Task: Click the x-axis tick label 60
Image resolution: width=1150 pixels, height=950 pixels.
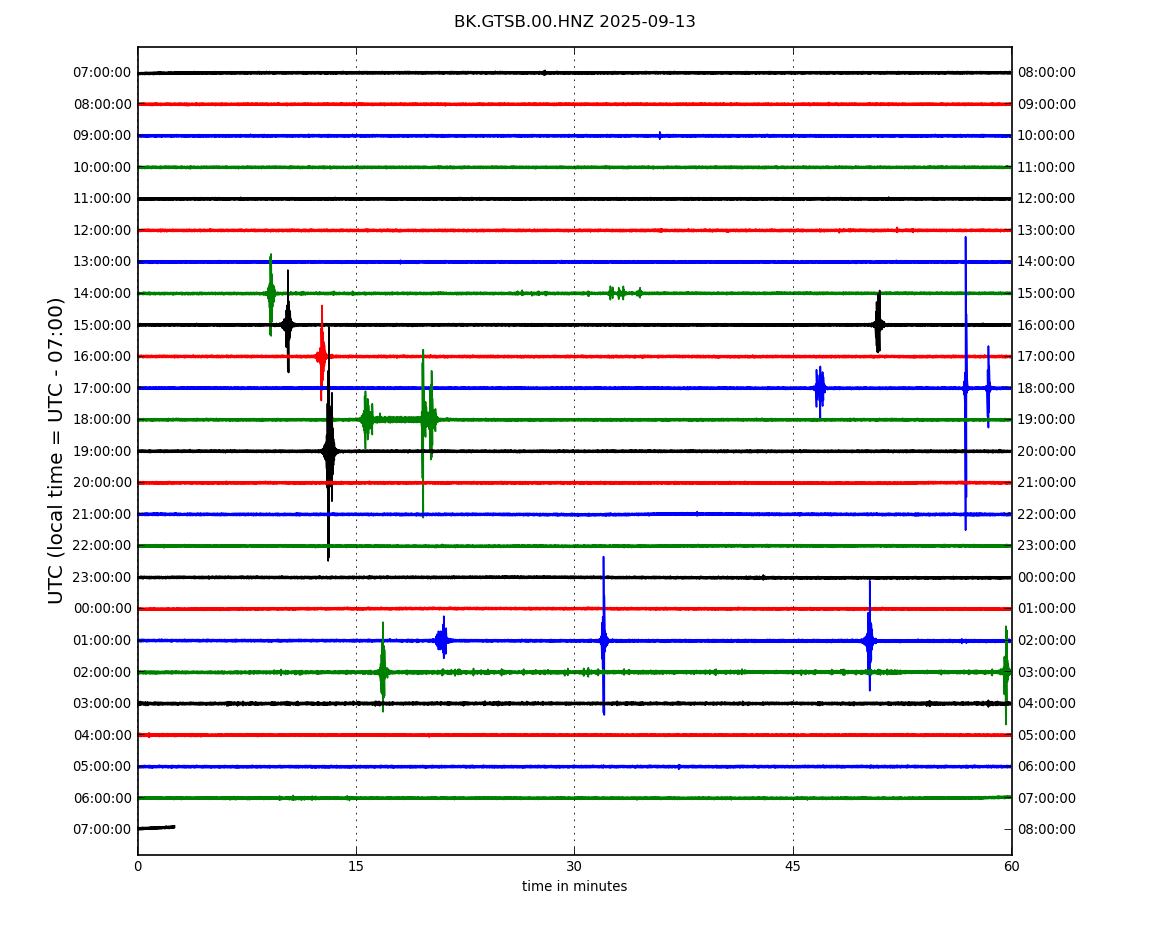Action: pyautogui.click(x=1011, y=866)
